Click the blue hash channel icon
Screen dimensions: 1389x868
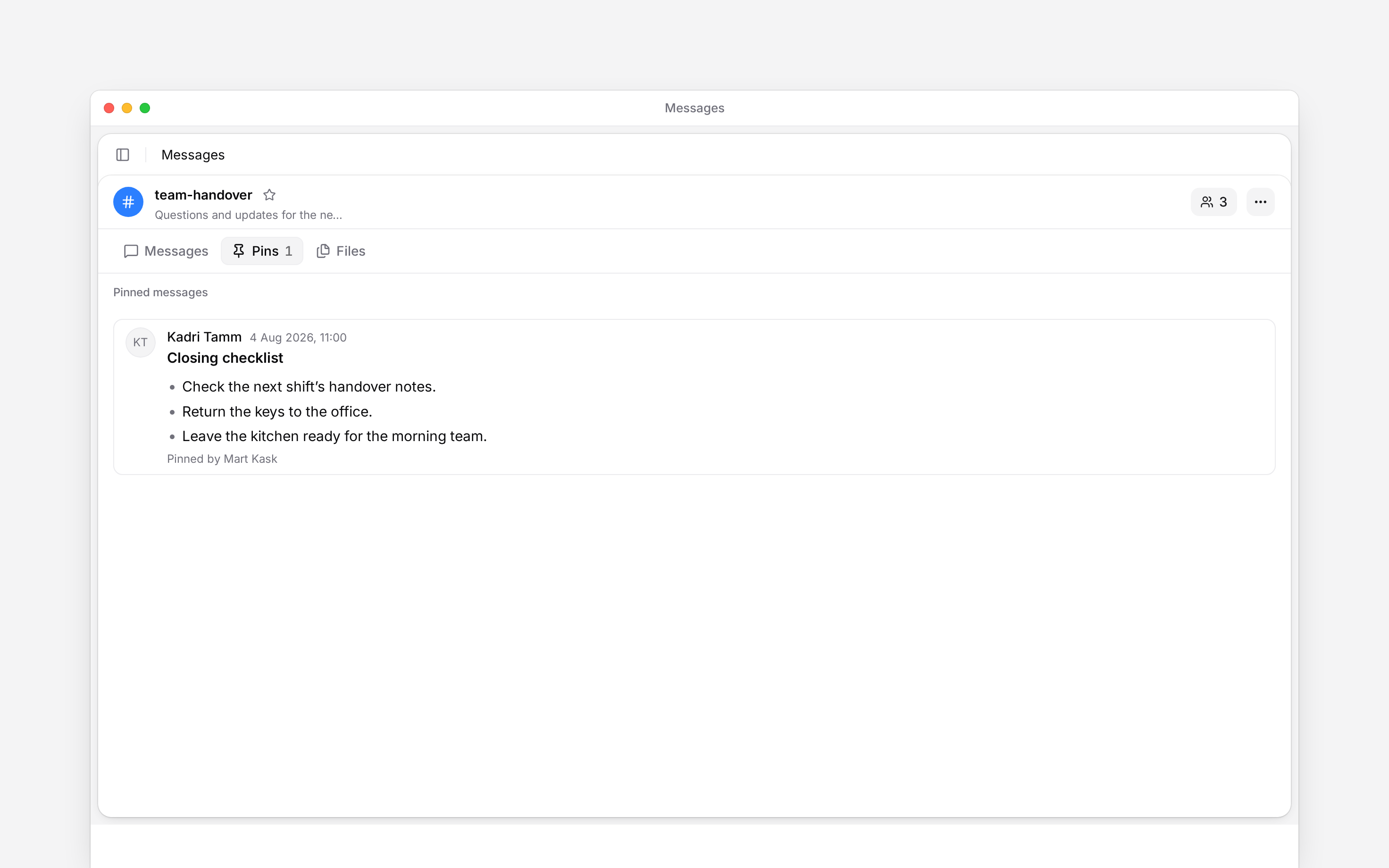tap(128, 202)
